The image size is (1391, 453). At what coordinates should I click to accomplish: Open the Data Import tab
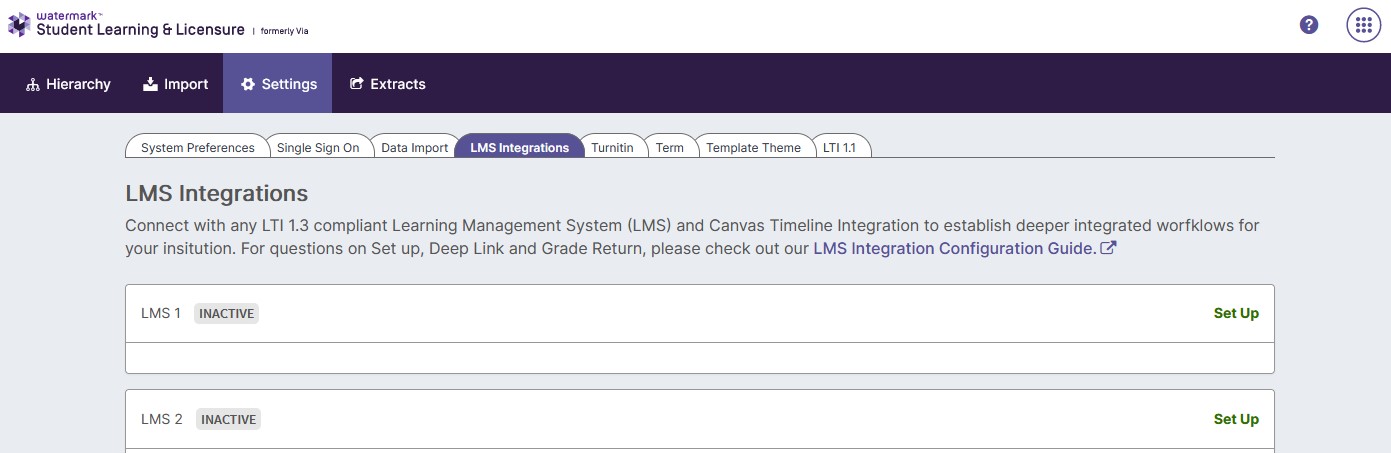(414, 147)
